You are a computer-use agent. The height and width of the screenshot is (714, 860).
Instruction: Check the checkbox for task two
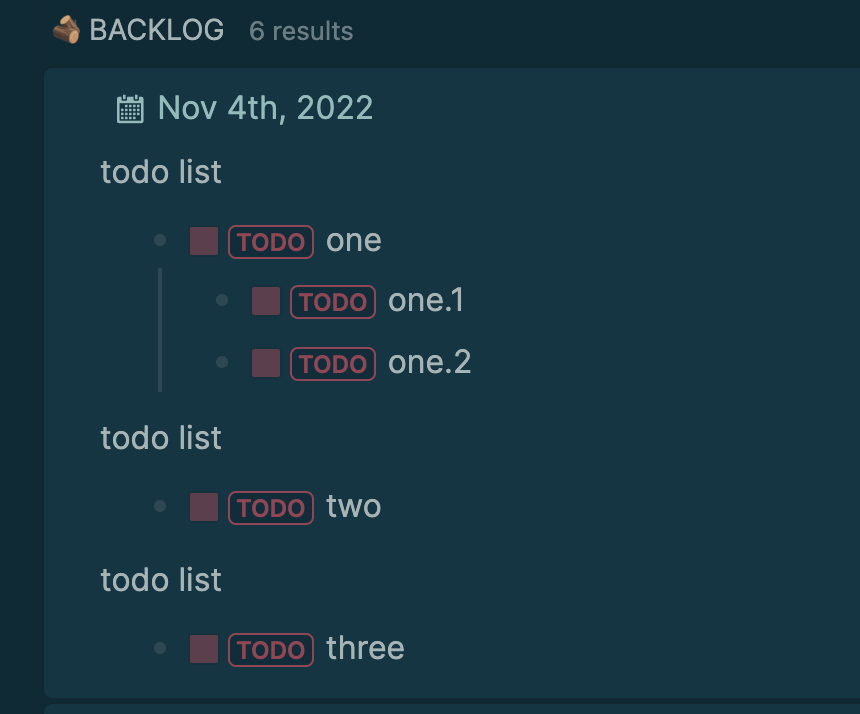[203, 506]
